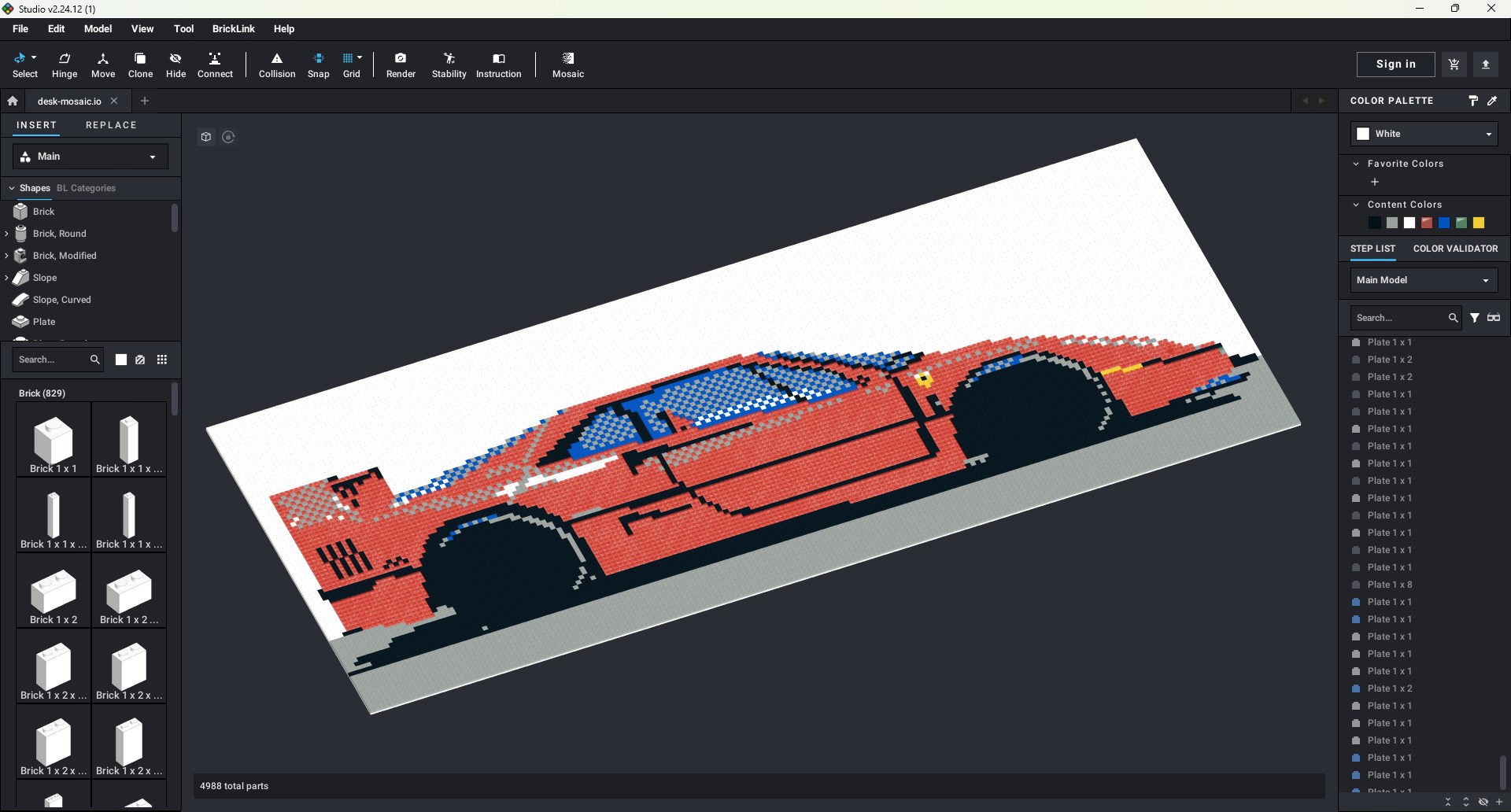The height and width of the screenshot is (812, 1511).
Task: Expand the Main Model dropdown
Action: pyautogui.click(x=1424, y=280)
